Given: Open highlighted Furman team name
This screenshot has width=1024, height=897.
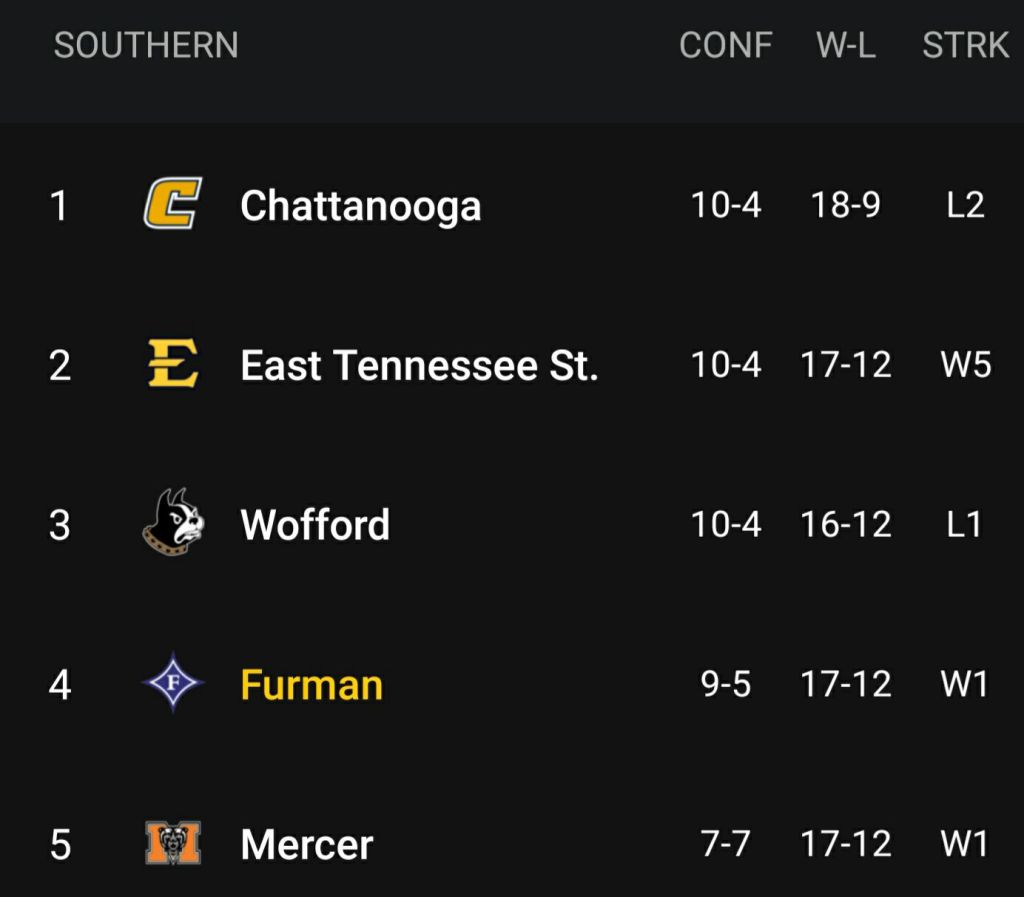Looking at the screenshot, I should pos(311,685).
